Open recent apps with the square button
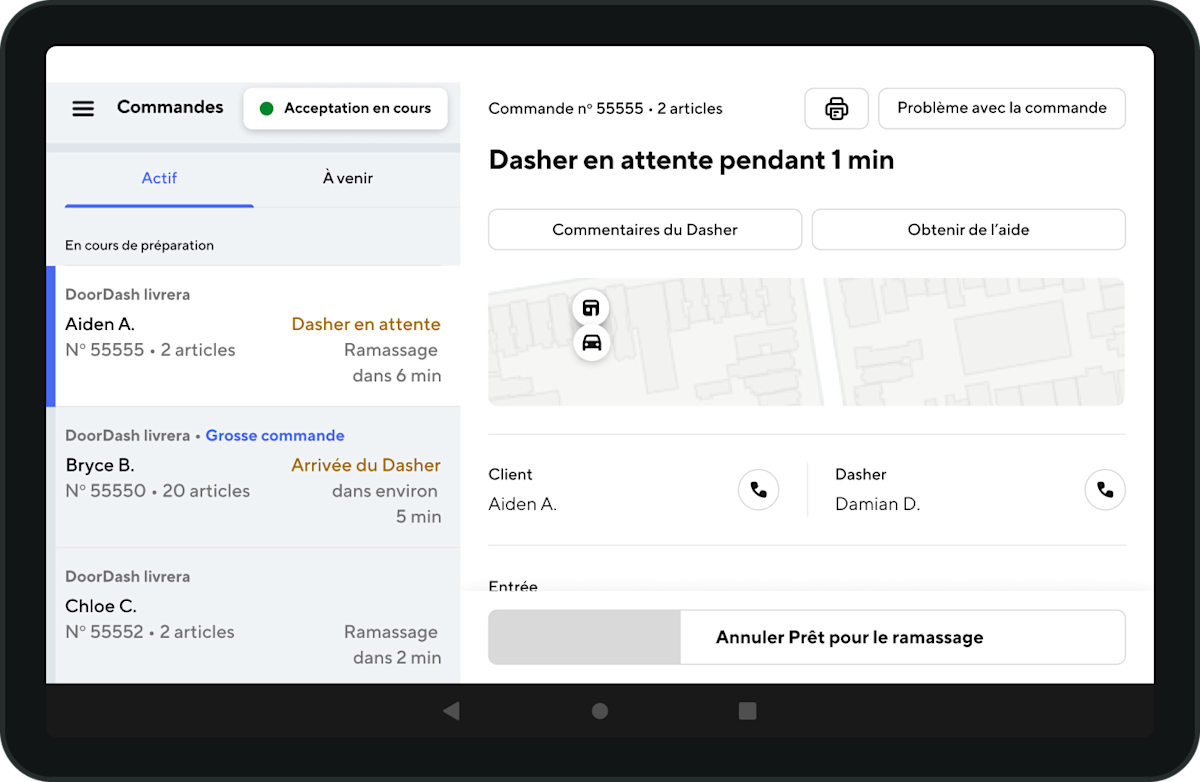 (x=747, y=710)
